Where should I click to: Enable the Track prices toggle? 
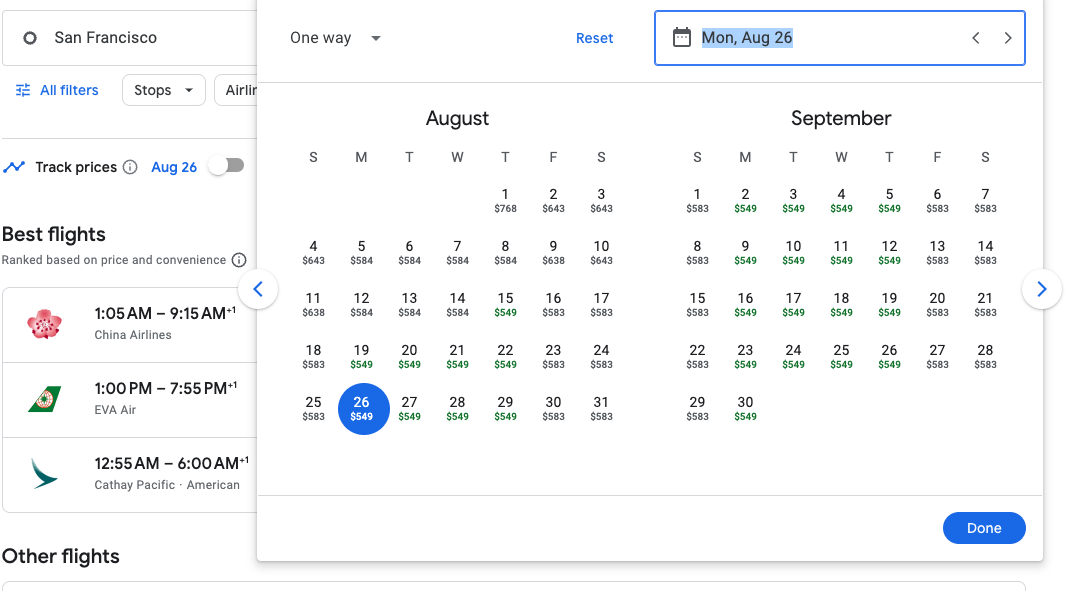[x=226, y=166]
